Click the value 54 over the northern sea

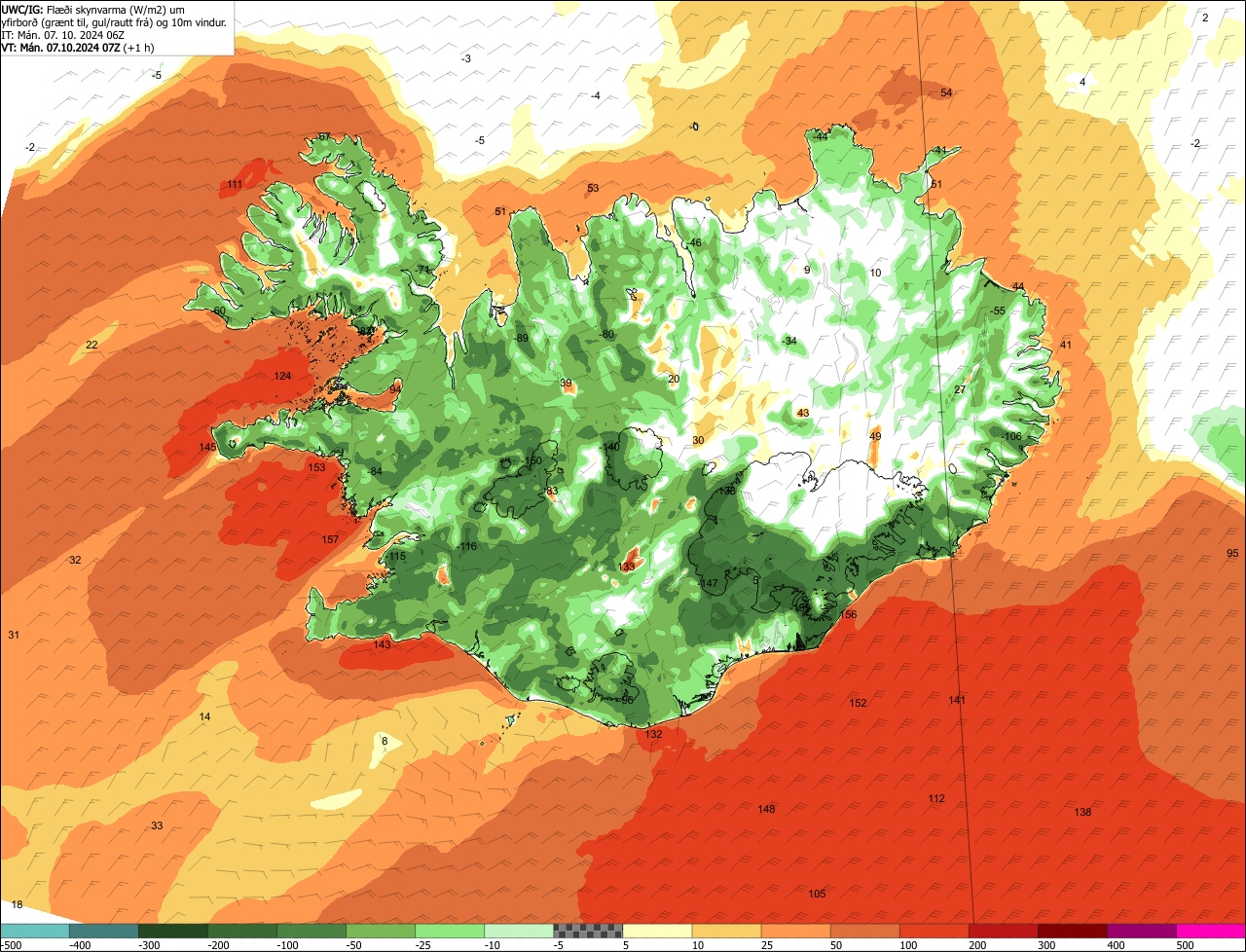tap(946, 92)
